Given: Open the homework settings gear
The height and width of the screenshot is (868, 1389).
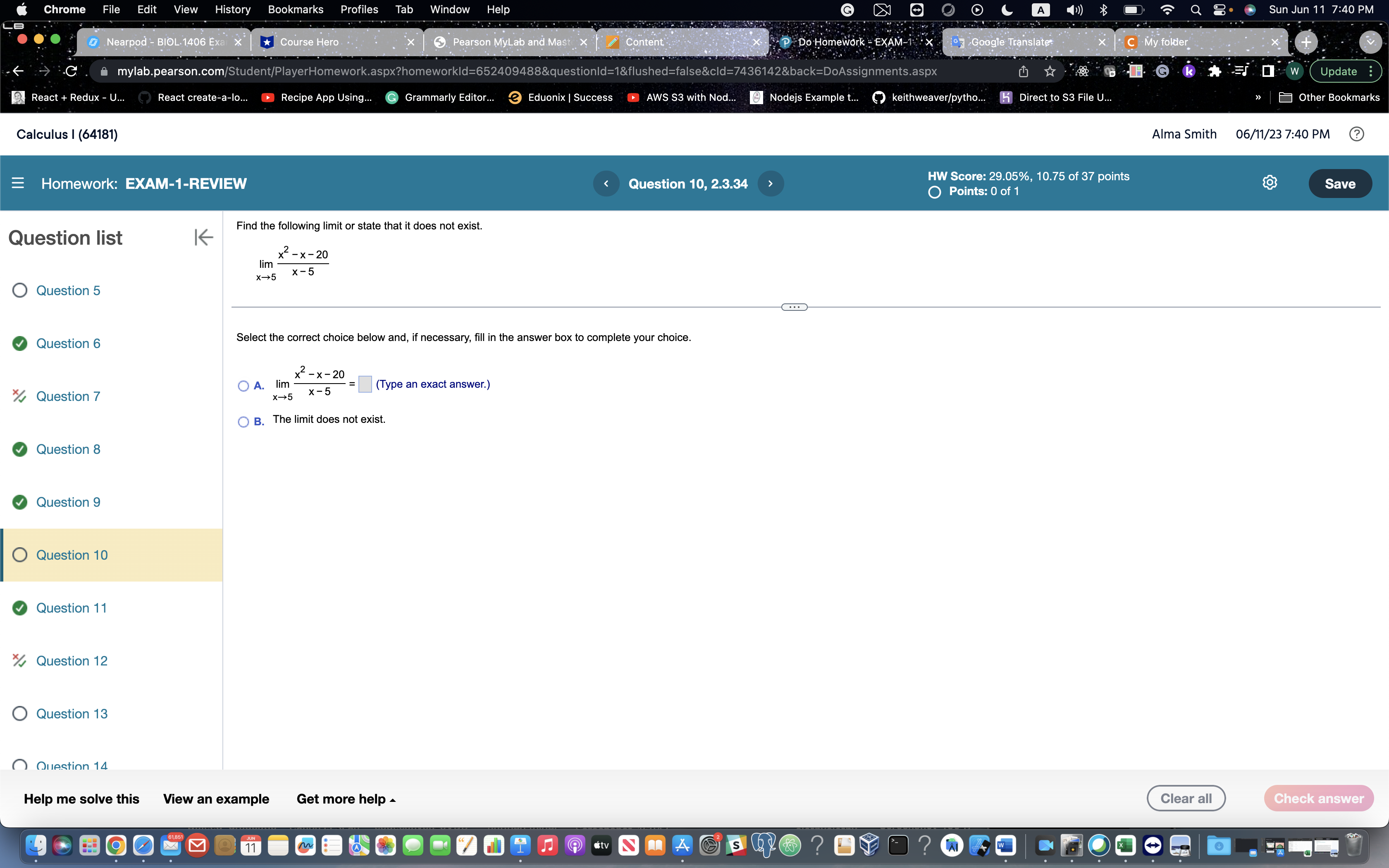Looking at the screenshot, I should 1270,183.
